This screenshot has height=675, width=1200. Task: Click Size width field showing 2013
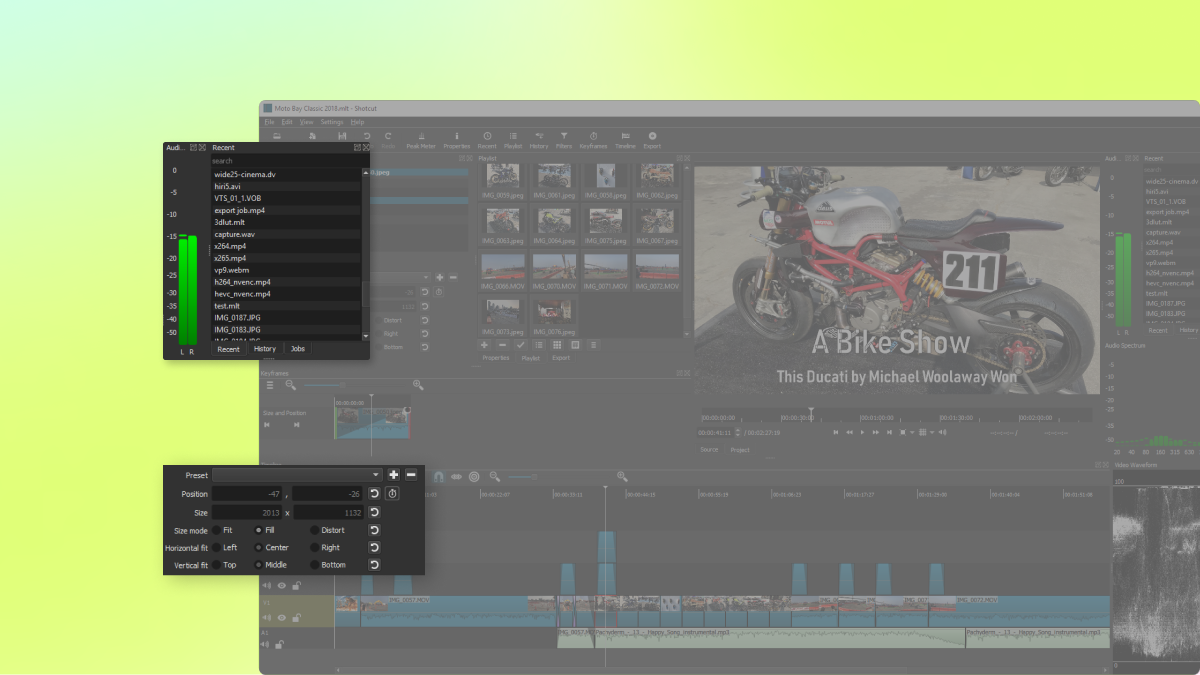[247, 512]
